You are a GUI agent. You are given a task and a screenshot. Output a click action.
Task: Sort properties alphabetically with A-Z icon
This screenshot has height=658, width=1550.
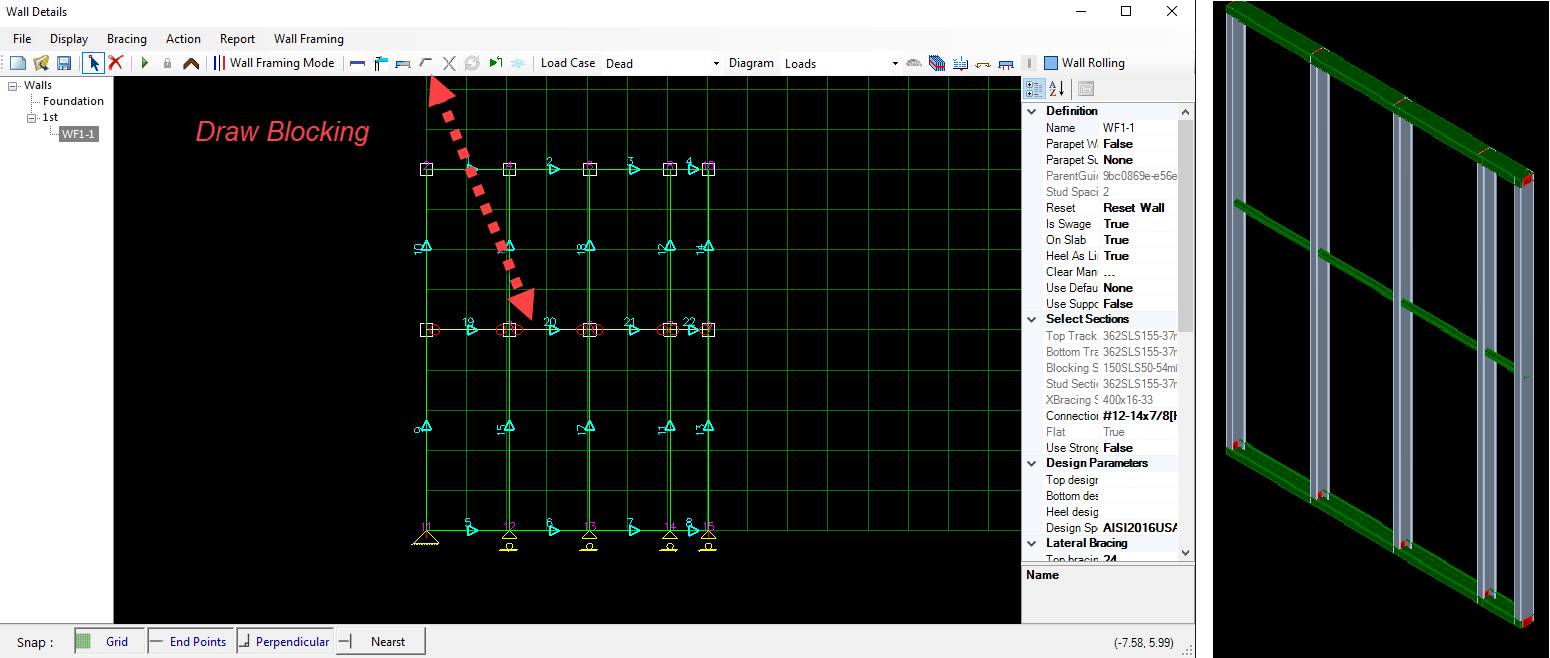1057,89
